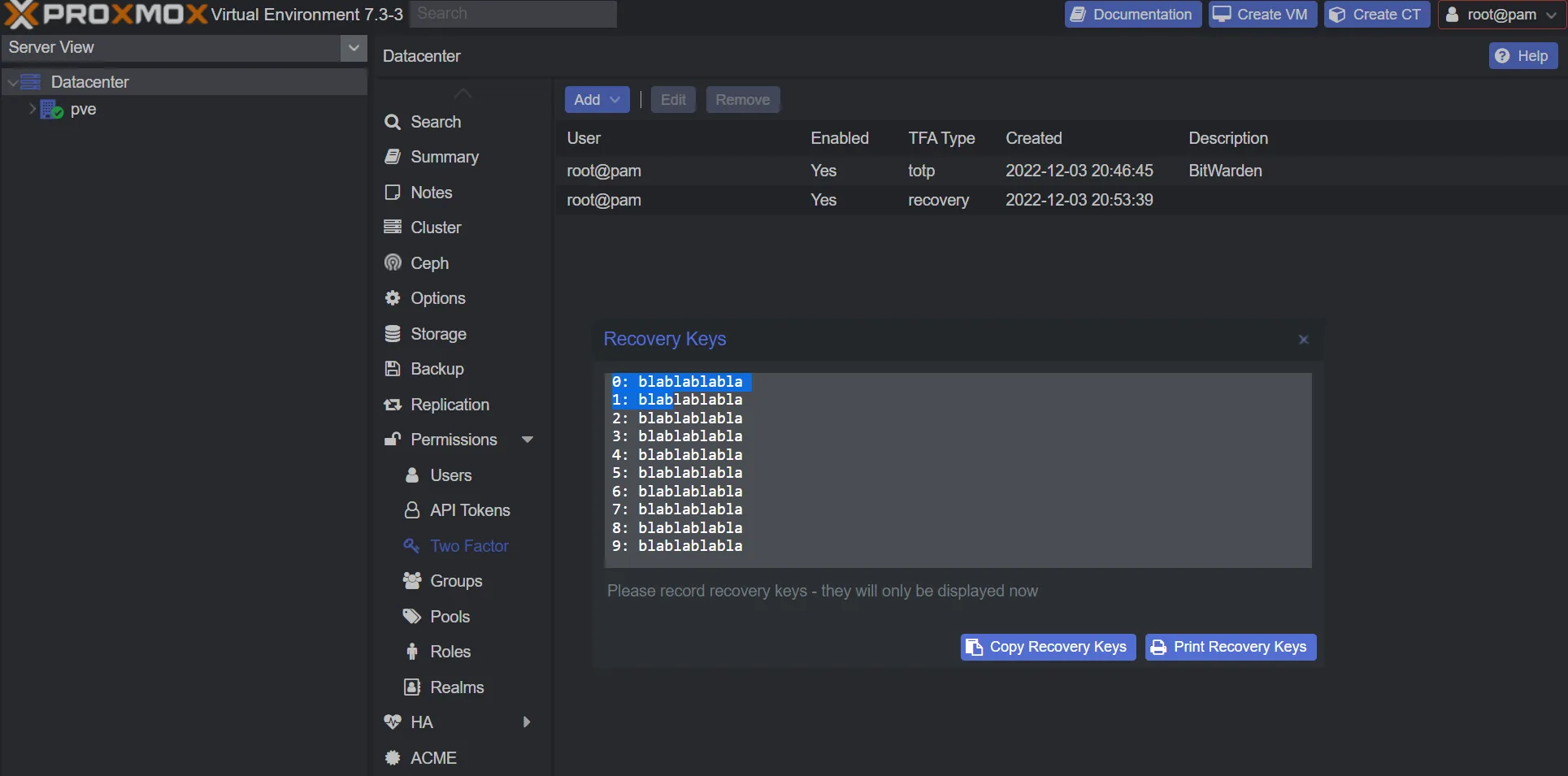
Task: Click the Groups people icon
Action: 412,581
